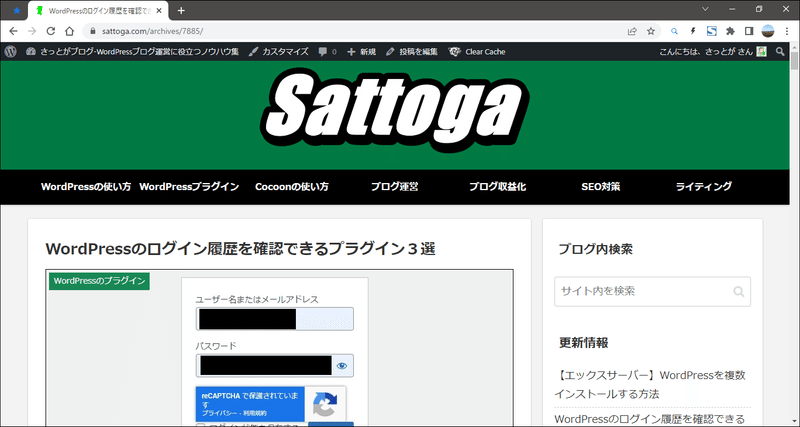Open WordPressプラグイン navigation item
800x427 pixels.
(189, 187)
